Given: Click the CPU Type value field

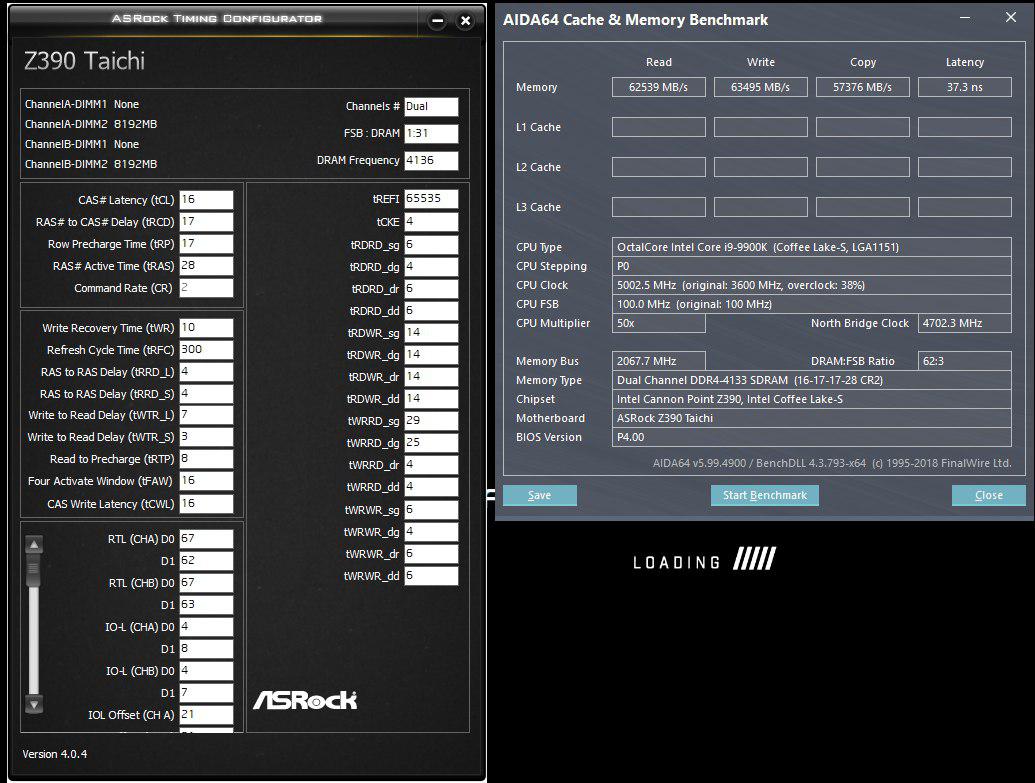Looking at the screenshot, I should [811, 247].
